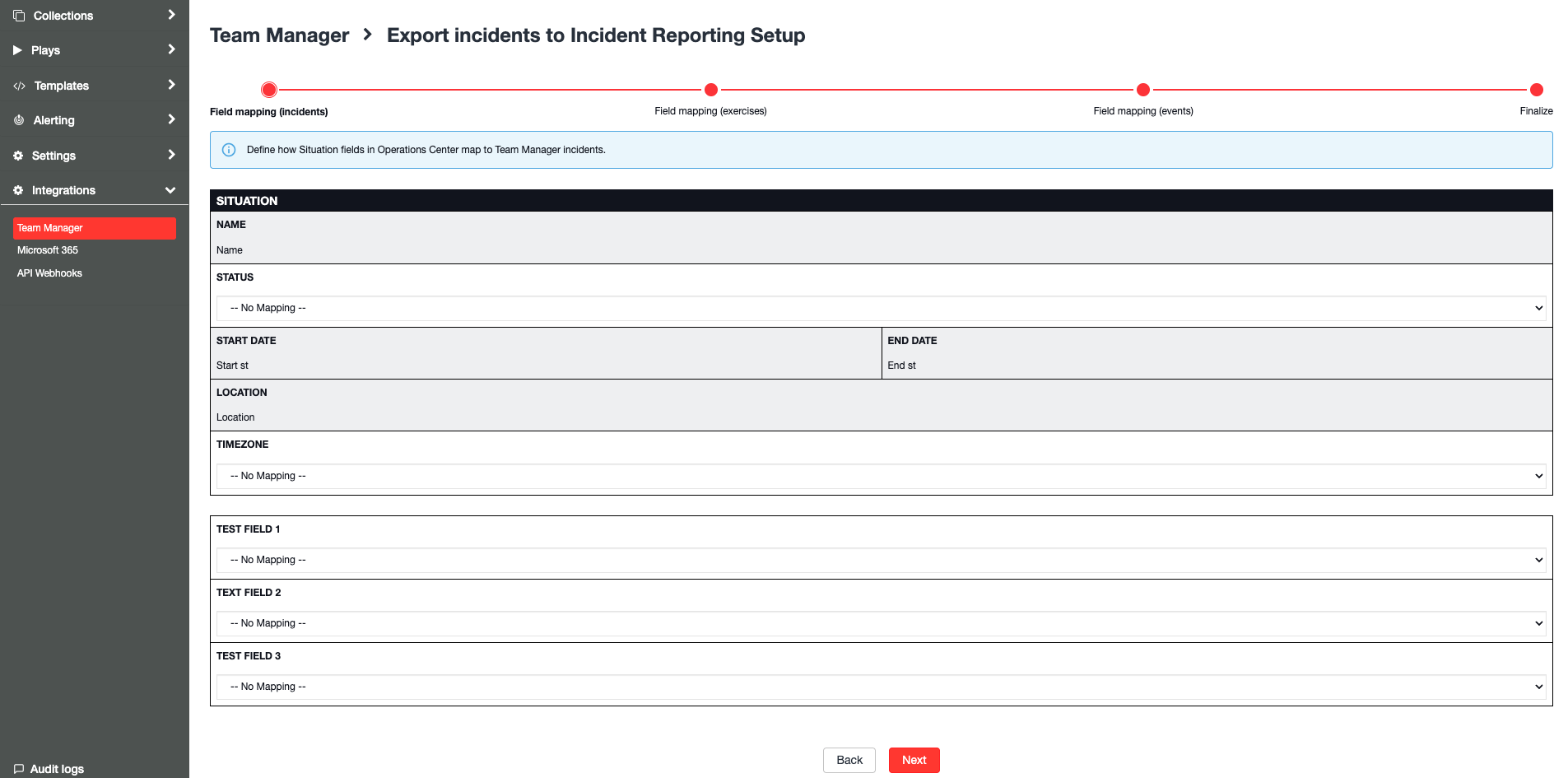Screen dimensions: 1568x778
Task: Collapse the Integrations section chevron
Action: (x=170, y=190)
